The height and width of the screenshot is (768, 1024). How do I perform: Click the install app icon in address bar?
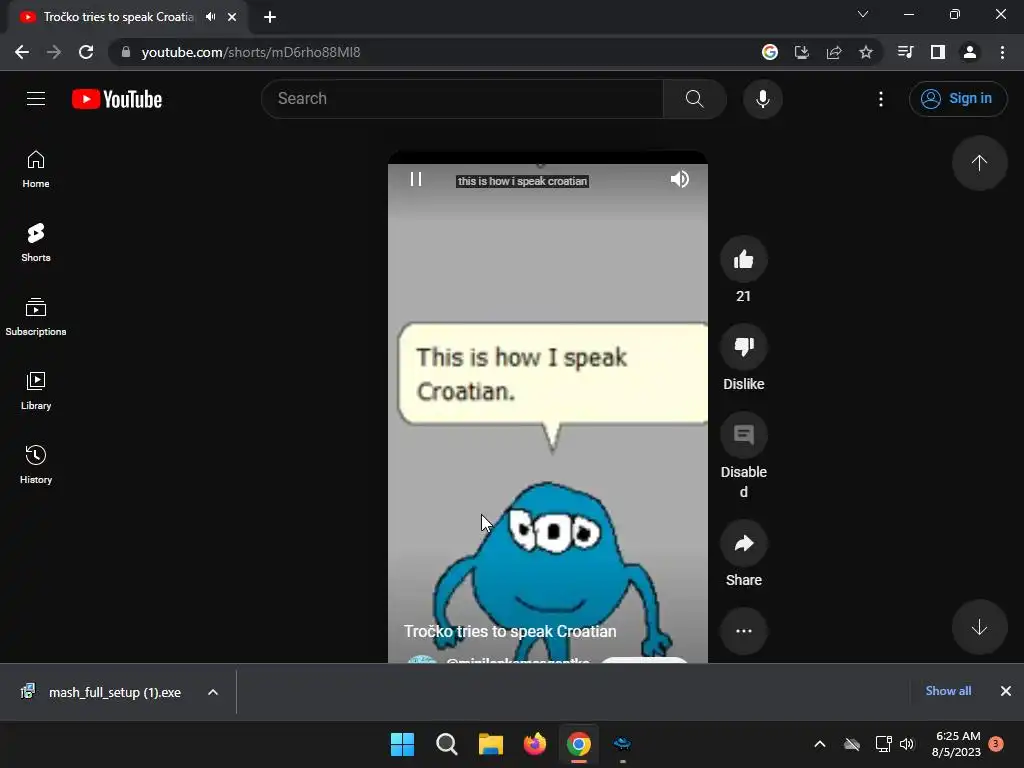point(802,52)
